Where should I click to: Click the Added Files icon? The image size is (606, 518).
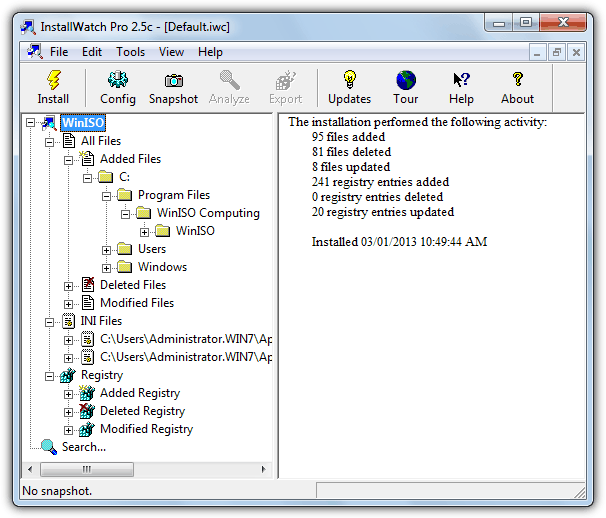click(x=87, y=158)
